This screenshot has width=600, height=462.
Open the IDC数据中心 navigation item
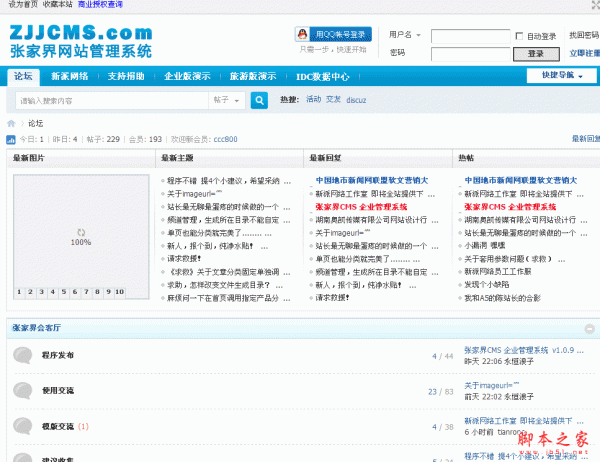coord(323,77)
